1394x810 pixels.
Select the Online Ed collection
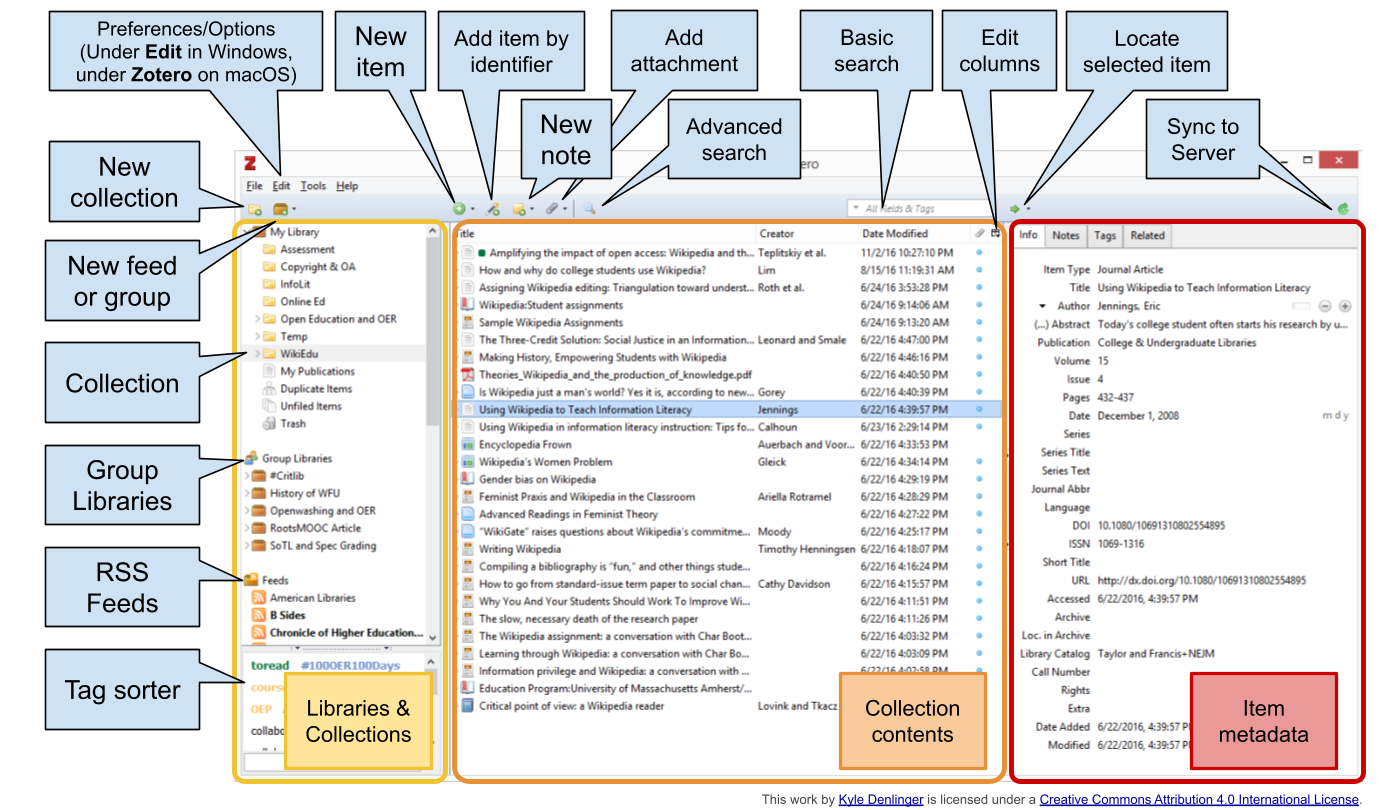tap(301, 302)
